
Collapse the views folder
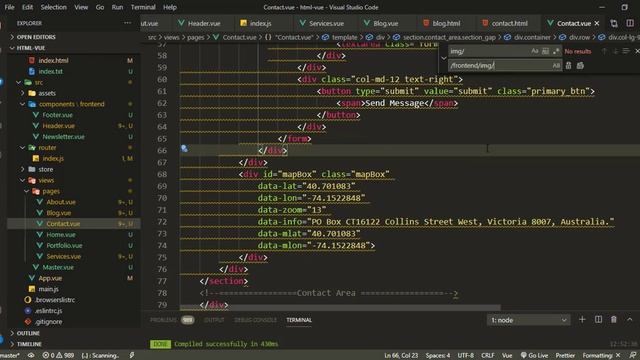(46, 180)
